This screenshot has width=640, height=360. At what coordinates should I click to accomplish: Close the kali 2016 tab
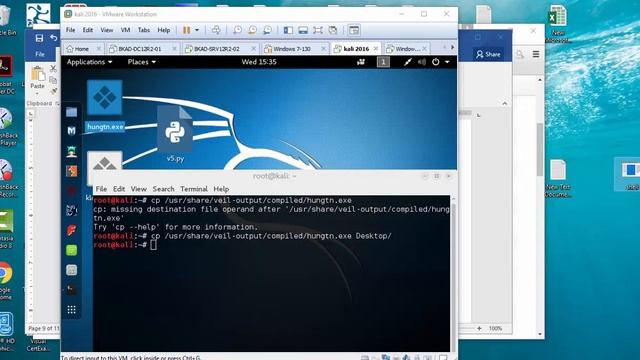click(376, 49)
